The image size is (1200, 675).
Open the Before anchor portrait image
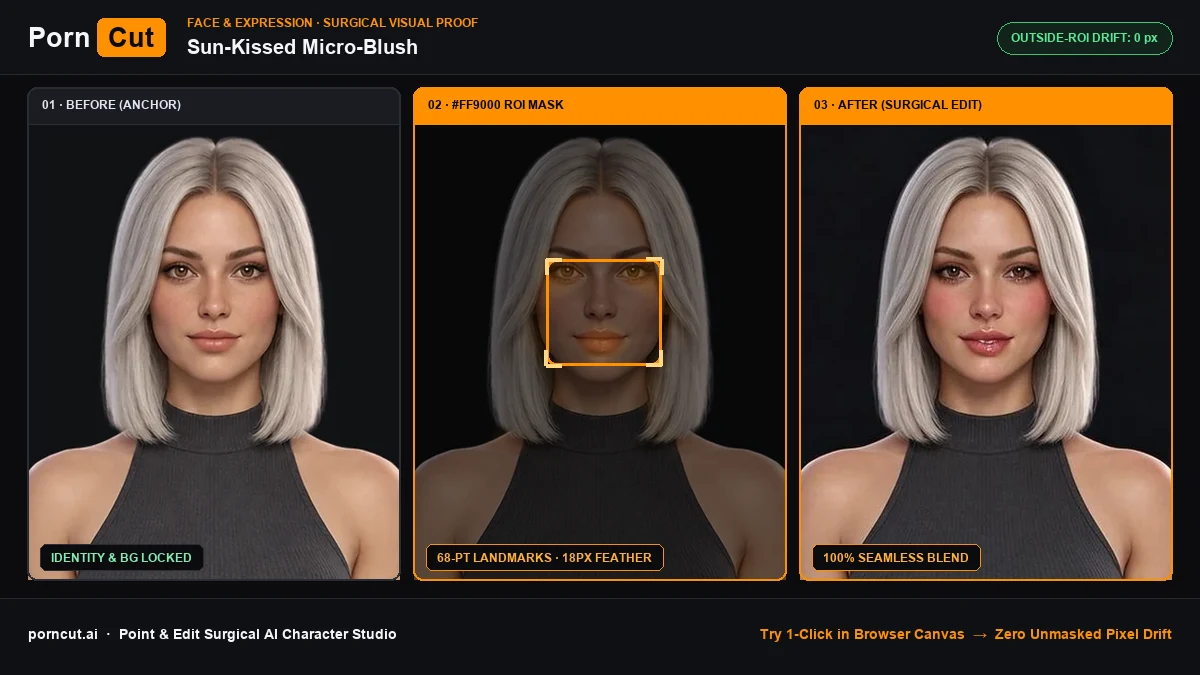coord(214,351)
